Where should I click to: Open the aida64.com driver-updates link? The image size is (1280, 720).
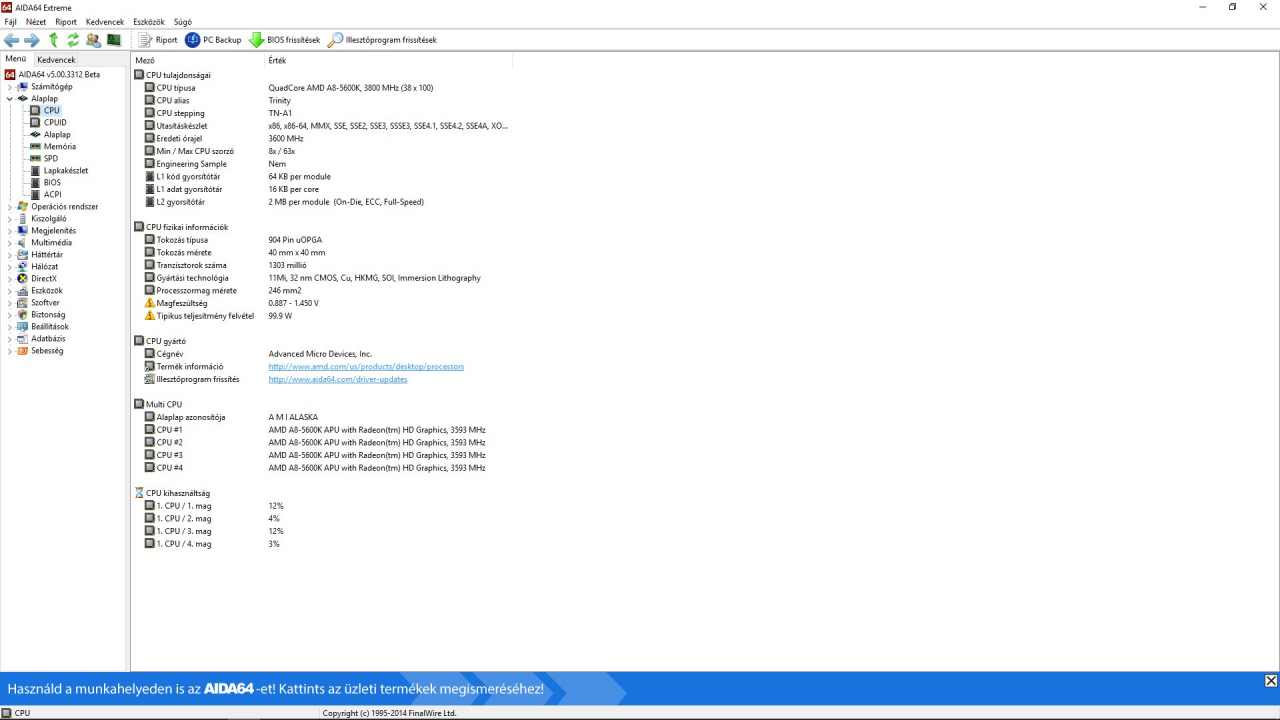338,380
